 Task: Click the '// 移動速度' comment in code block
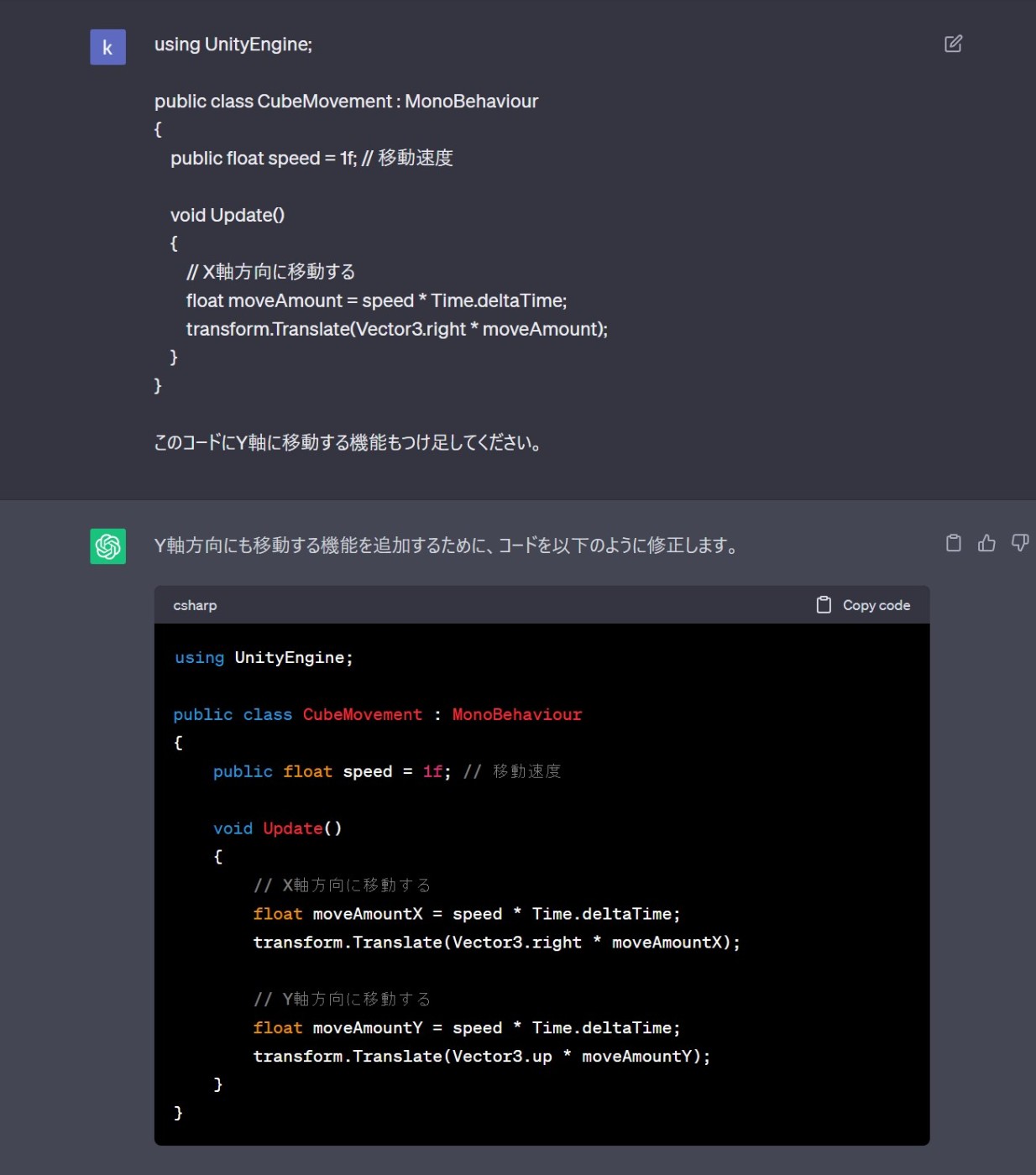512,771
